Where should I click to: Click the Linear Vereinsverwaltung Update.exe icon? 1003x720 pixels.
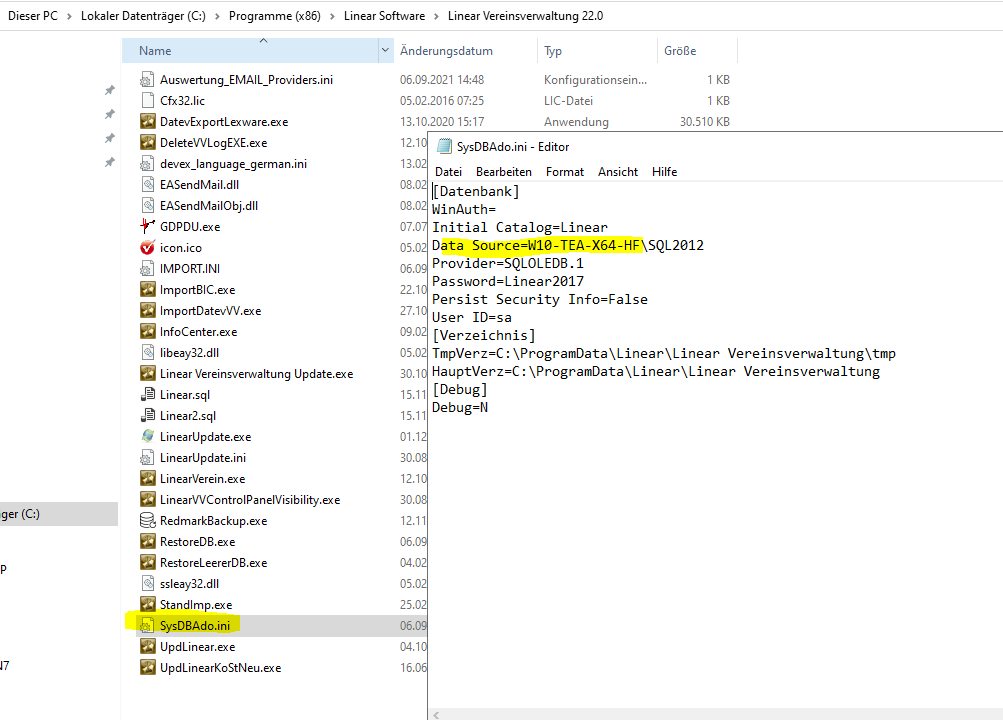pos(148,373)
